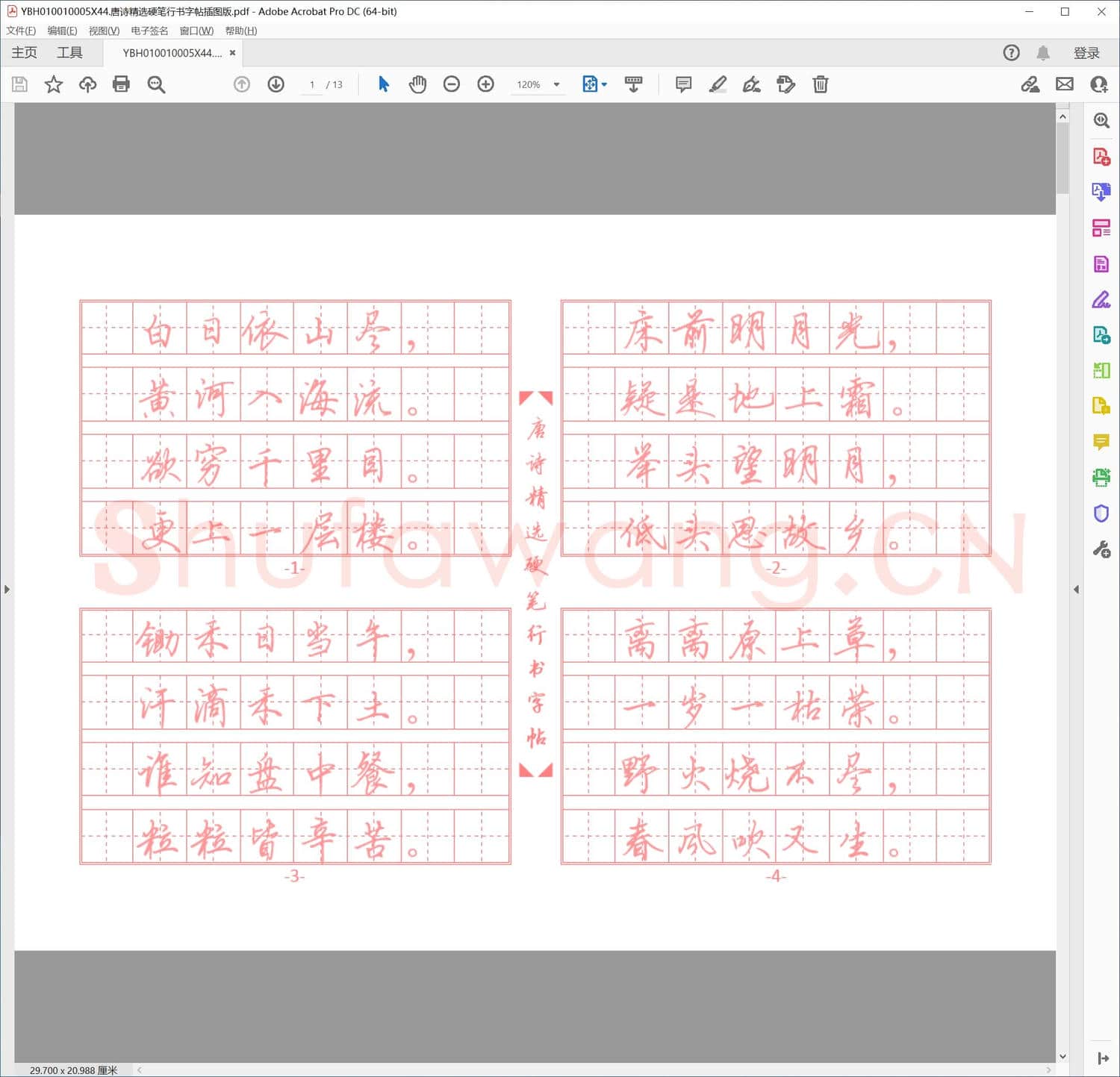Collapse the right tools pane arrow
Image resolution: width=1120 pixels, height=1077 pixels.
tap(1076, 590)
